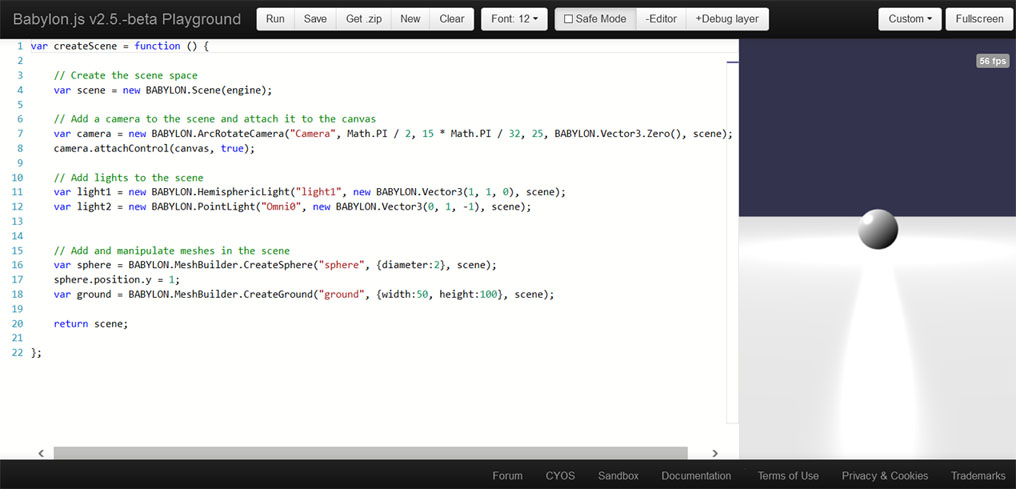1016x489 pixels.
Task: Click the "camera.attachControl(canvas, true);" line
Action: tap(154, 148)
